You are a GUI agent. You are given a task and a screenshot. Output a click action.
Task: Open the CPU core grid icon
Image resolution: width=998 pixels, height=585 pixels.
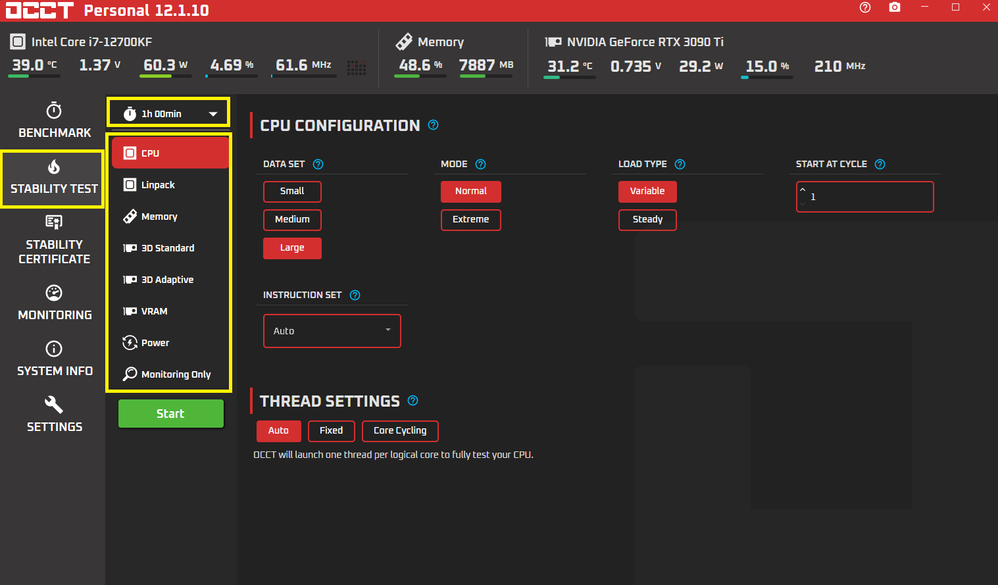point(356,67)
